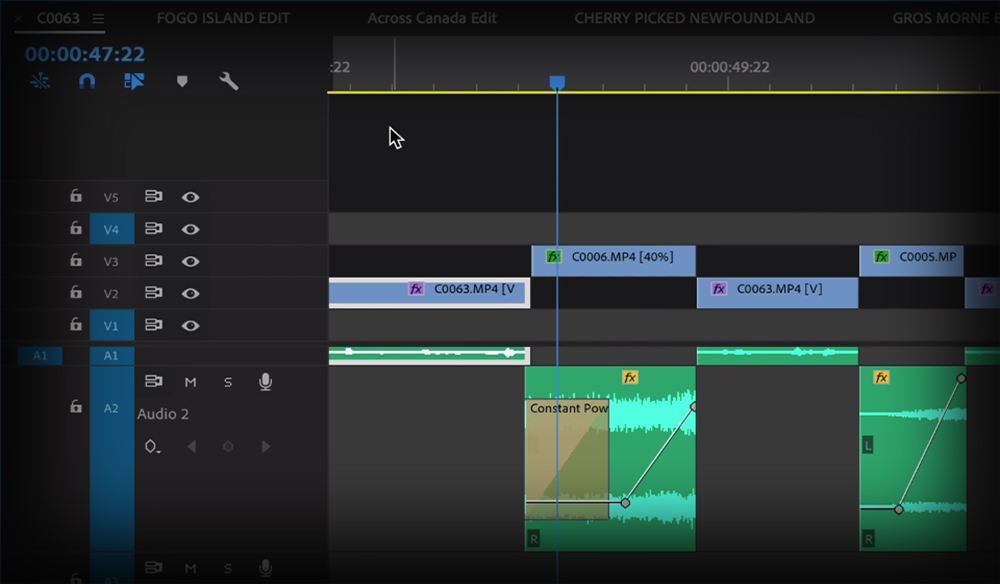
Task: Click the Sync Lock icon on Audio 2
Action: click(x=153, y=381)
